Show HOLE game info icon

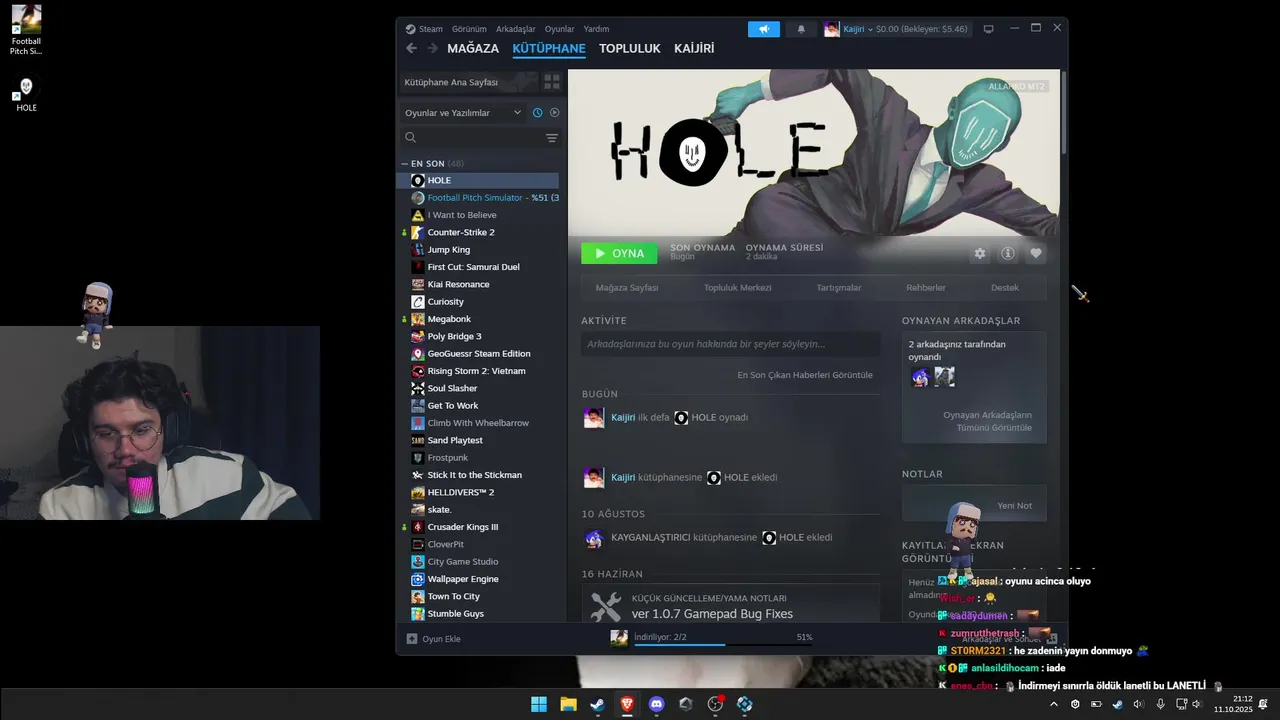1008,254
